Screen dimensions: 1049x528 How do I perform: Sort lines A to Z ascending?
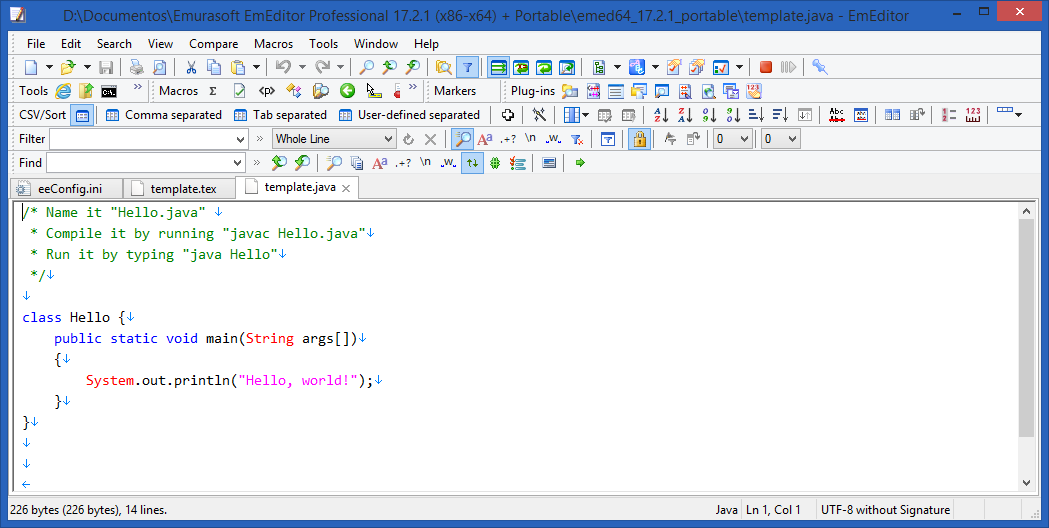[x=661, y=115]
